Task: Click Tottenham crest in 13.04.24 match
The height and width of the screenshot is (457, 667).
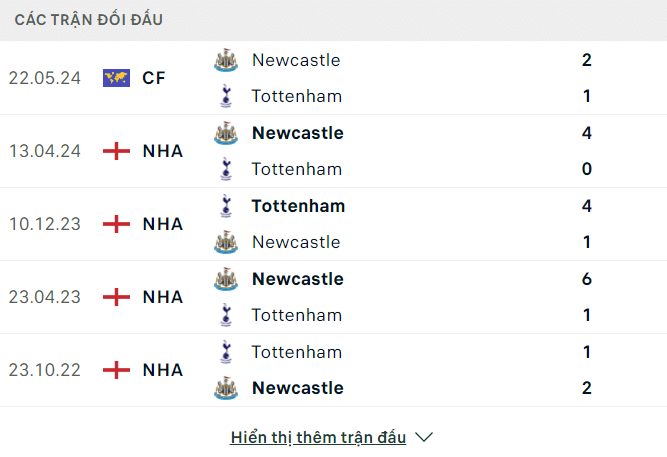Action: (x=226, y=169)
